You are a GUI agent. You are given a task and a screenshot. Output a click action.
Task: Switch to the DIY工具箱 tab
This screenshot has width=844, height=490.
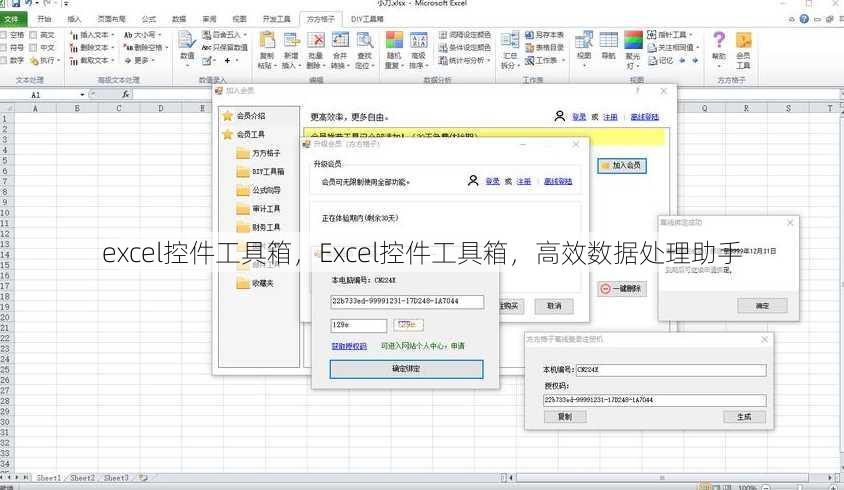click(x=368, y=19)
